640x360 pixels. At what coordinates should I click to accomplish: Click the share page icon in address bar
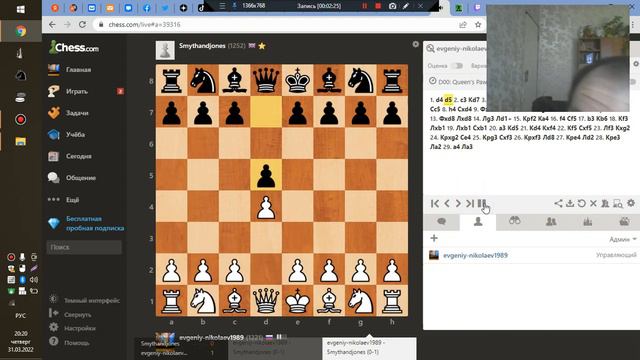pyautogui.click(x=463, y=25)
